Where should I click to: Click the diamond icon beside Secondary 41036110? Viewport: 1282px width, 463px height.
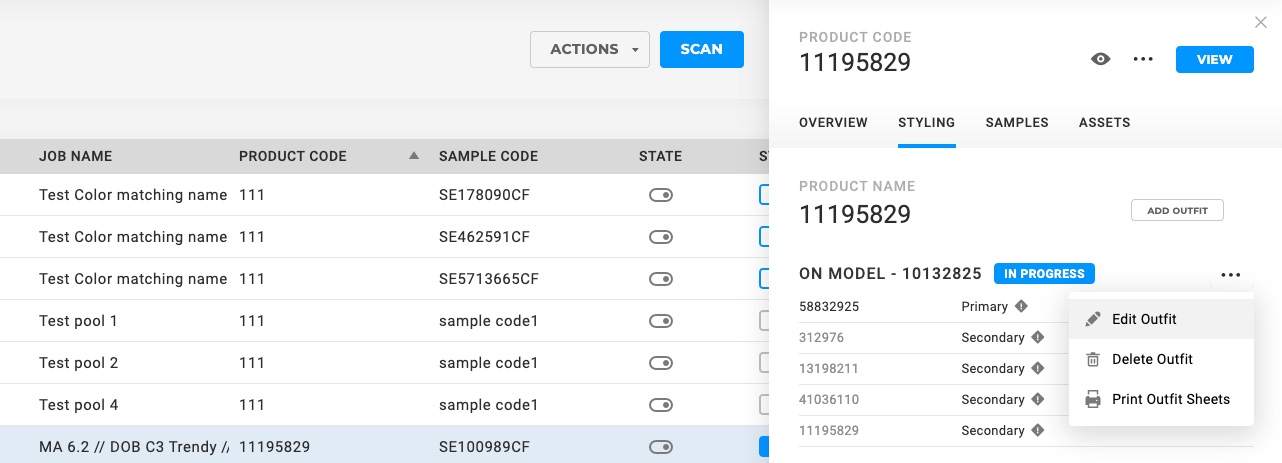pyautogui.click(x=1037, y=400)
